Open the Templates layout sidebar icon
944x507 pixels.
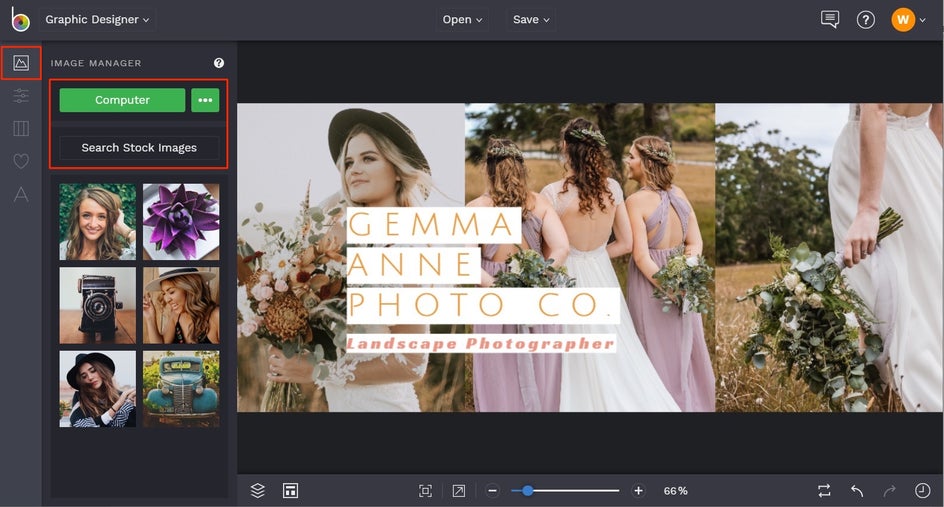click(x=21, y=128)
